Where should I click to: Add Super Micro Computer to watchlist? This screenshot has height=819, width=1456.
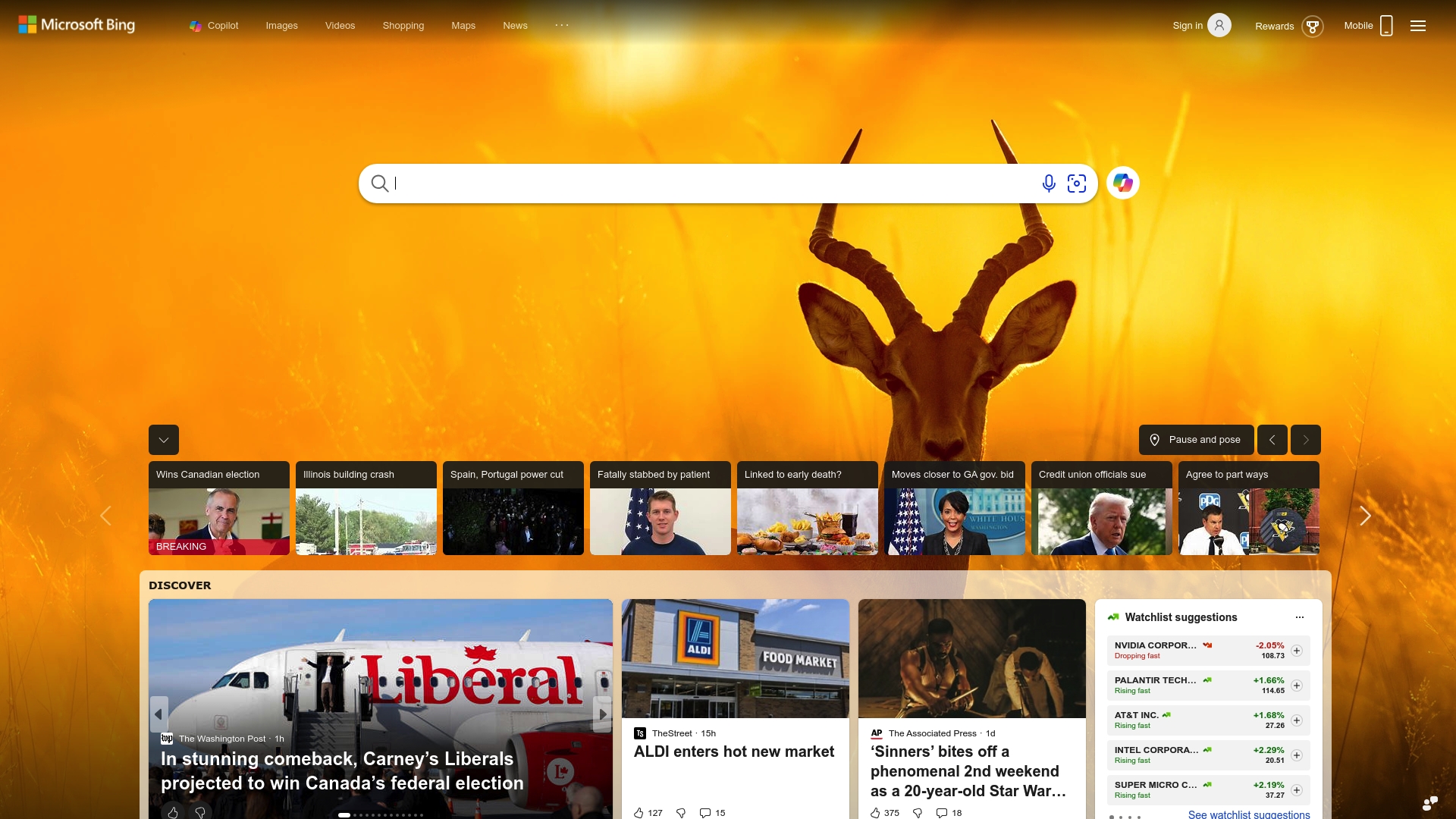click(1297, 790)
